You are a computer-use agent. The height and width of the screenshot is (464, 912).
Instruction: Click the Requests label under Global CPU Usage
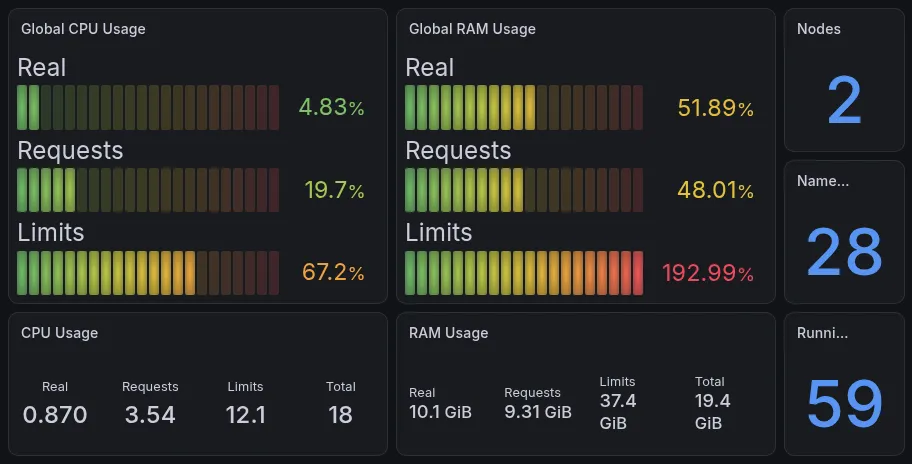point(70,151)
